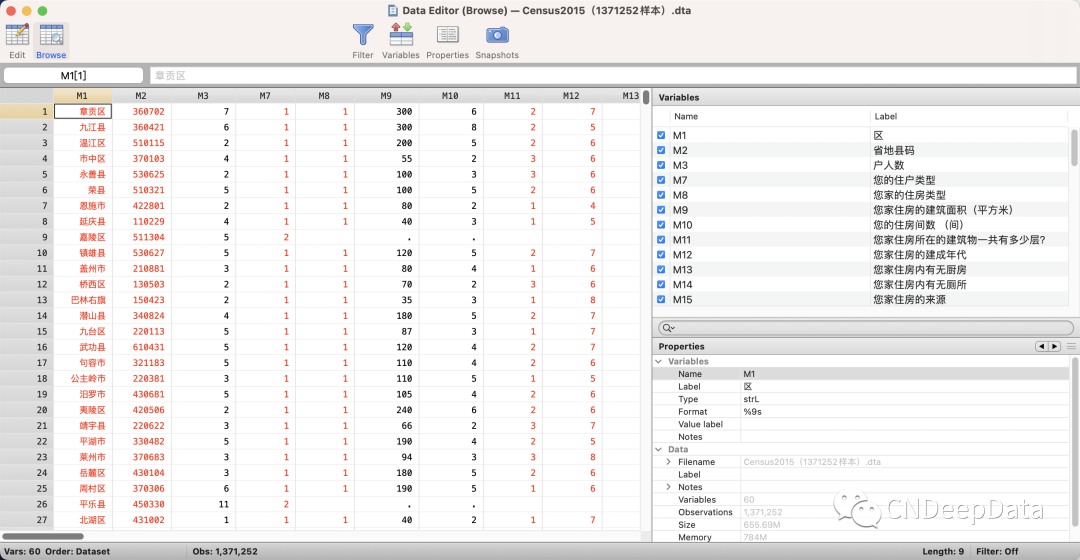
Task: Click the M2 cell 450330
Action: [x=141, y=504]
